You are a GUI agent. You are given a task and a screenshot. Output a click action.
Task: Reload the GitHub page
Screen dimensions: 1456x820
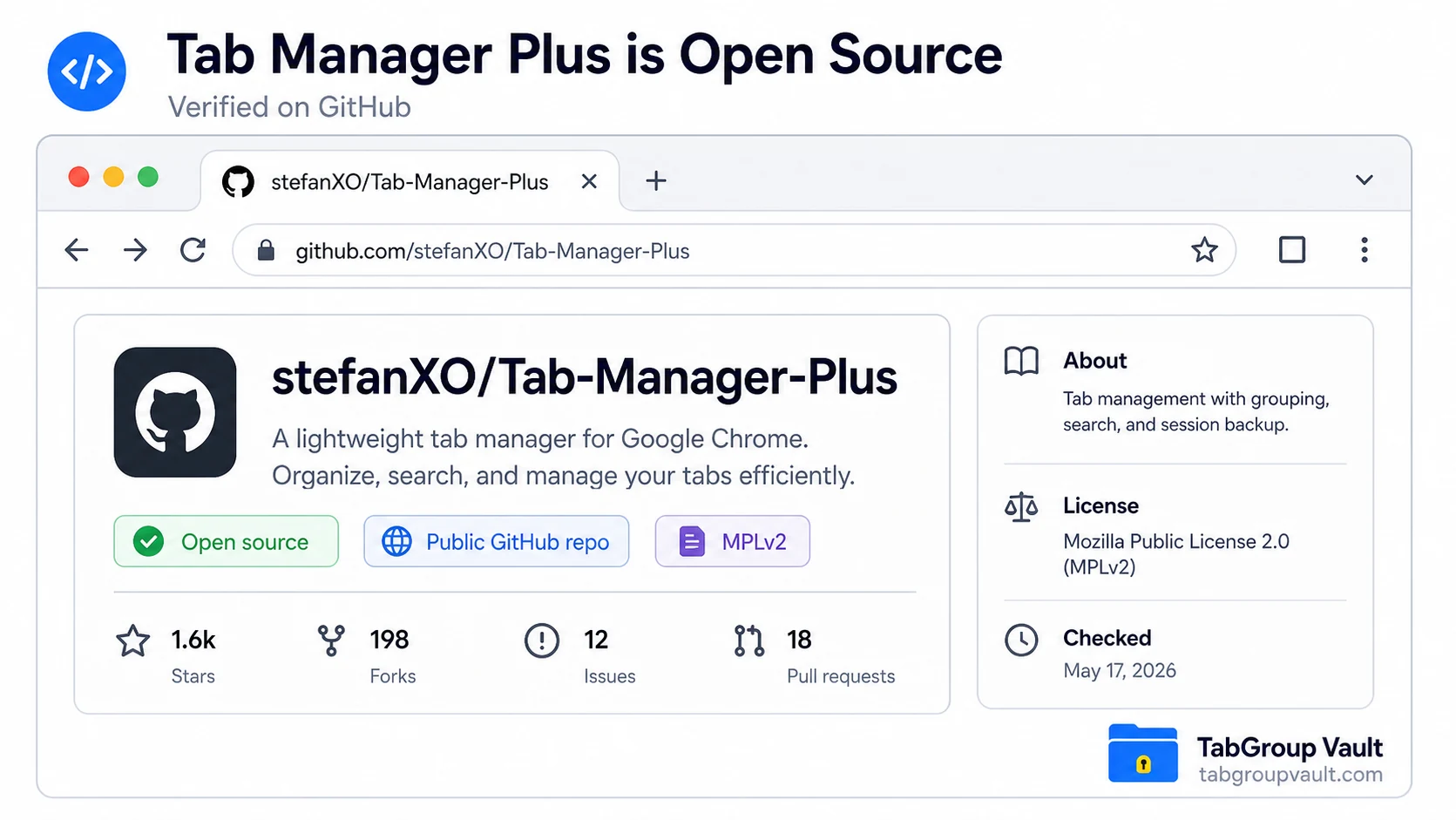pos(193,250)
